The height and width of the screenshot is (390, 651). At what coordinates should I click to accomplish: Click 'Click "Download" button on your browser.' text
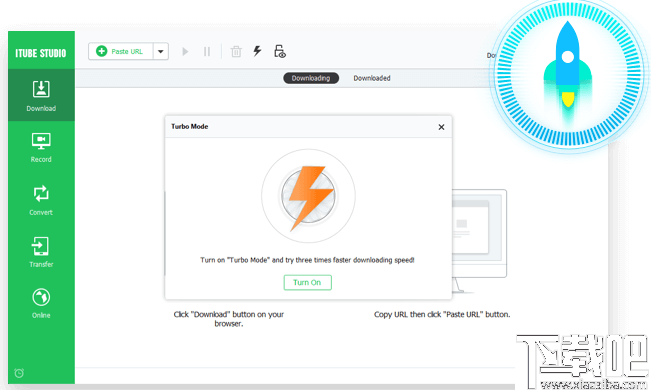[x=229, y=319]
